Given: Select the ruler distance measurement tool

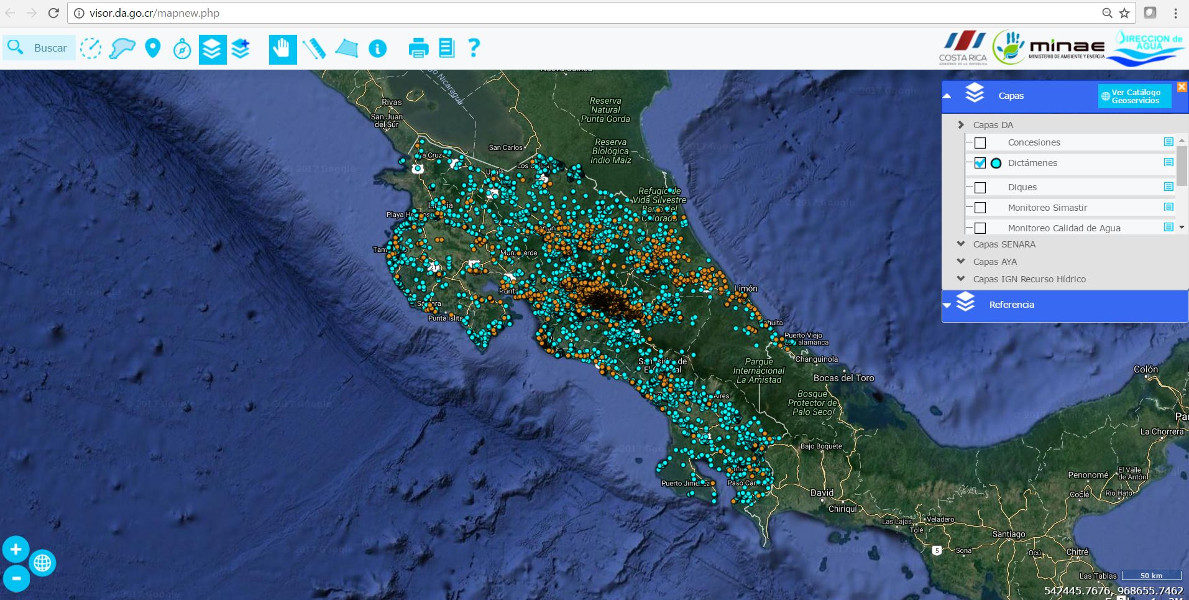Looking at the screenshot, I should coord(314,48).
